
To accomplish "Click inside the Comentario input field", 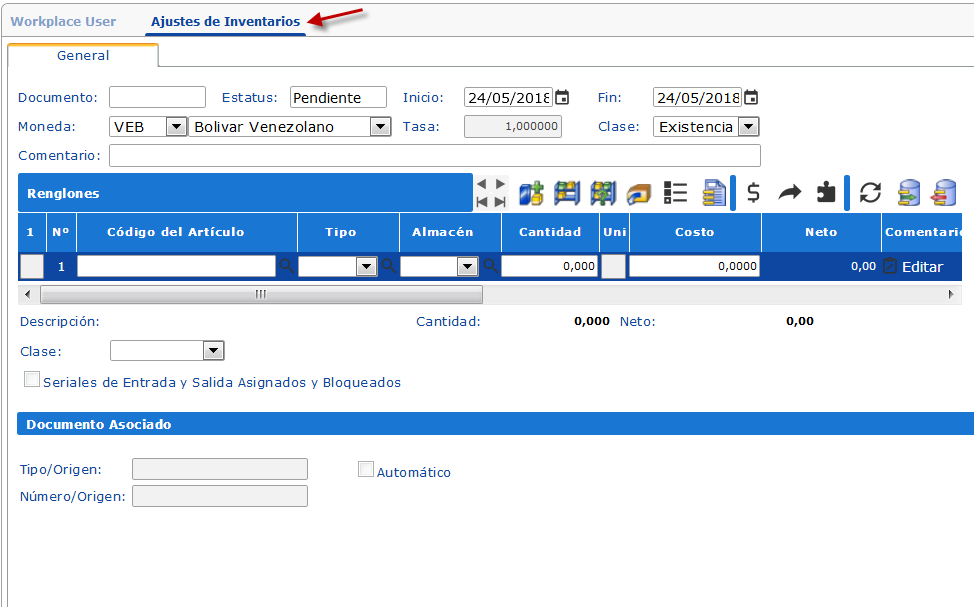I will (400, 155).
